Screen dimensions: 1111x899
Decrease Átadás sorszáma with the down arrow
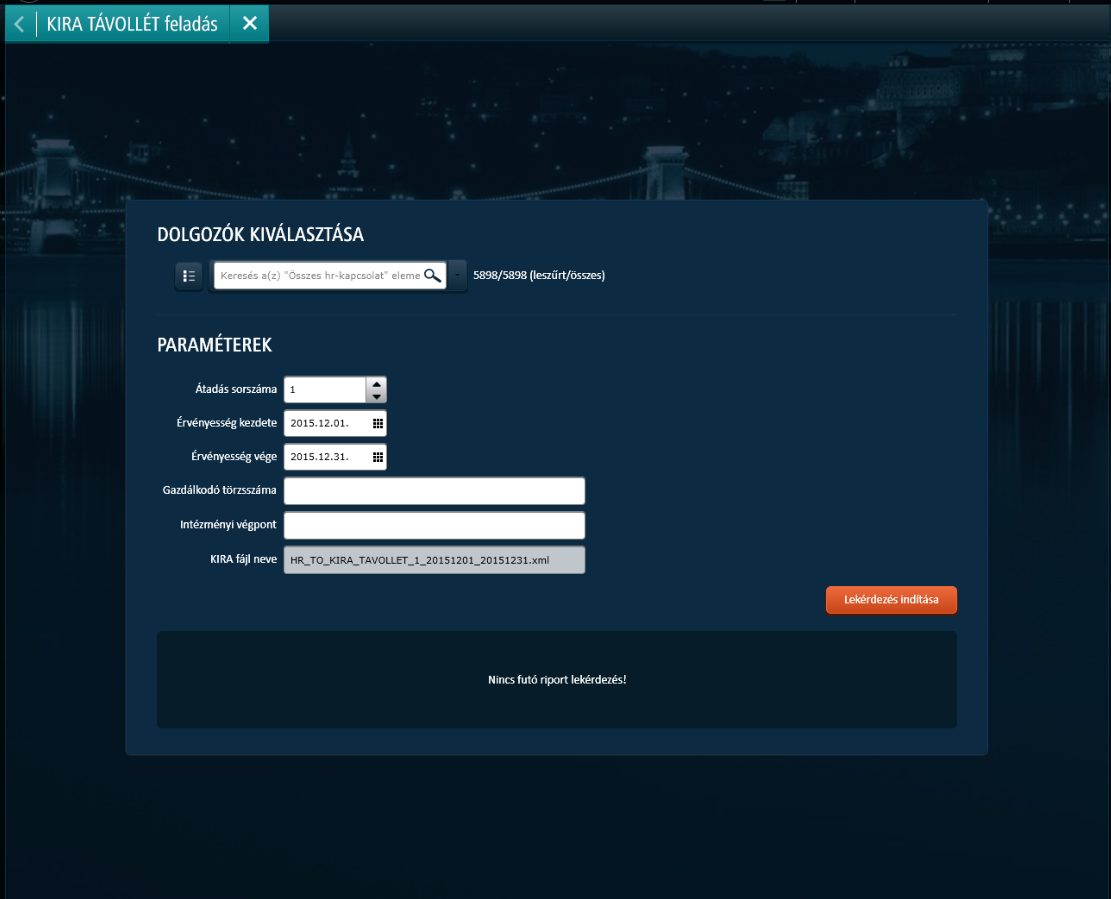pyautogui.click(x=376, y=396)
